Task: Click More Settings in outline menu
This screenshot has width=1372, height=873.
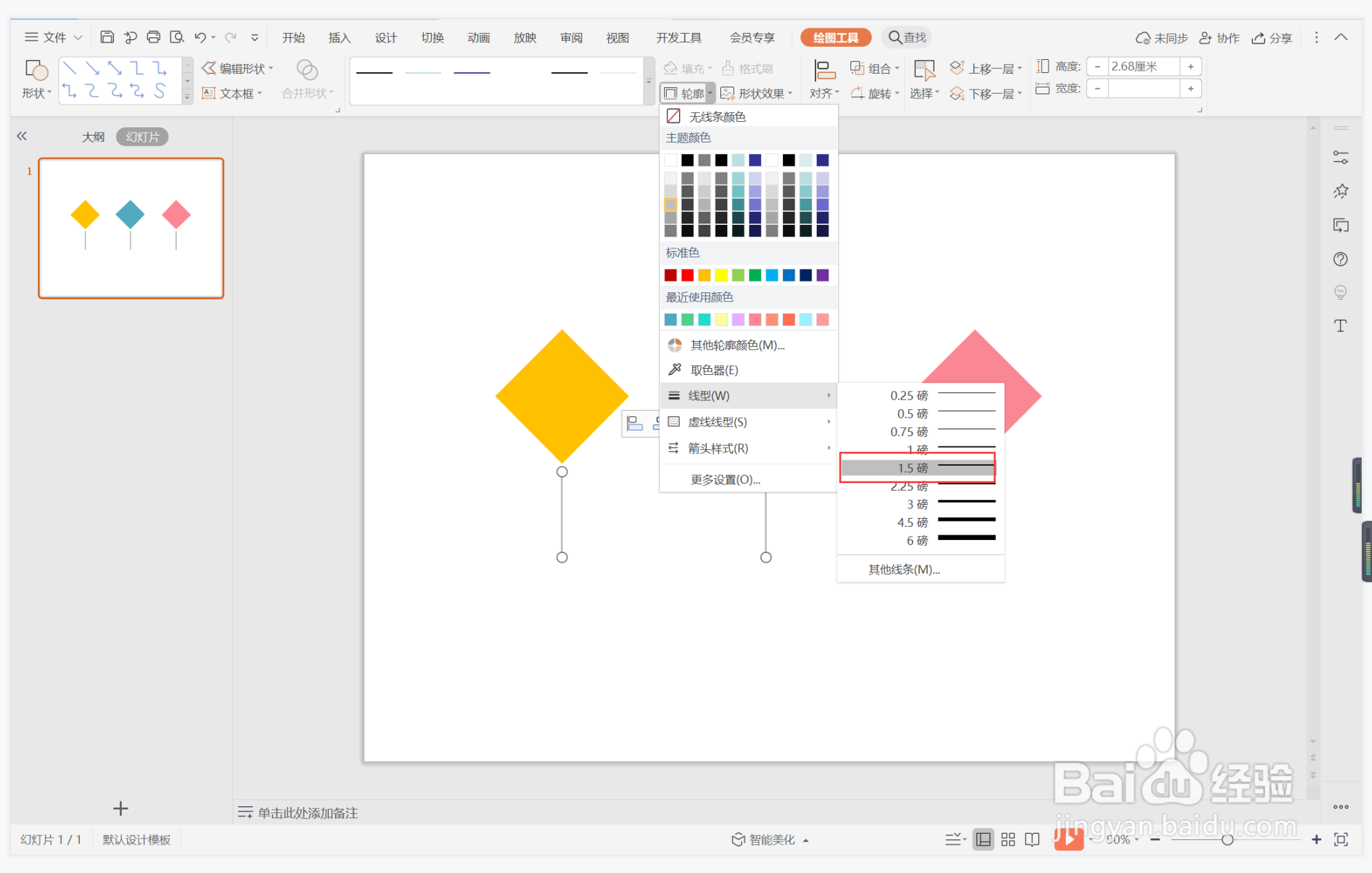Action: point(725,479)
